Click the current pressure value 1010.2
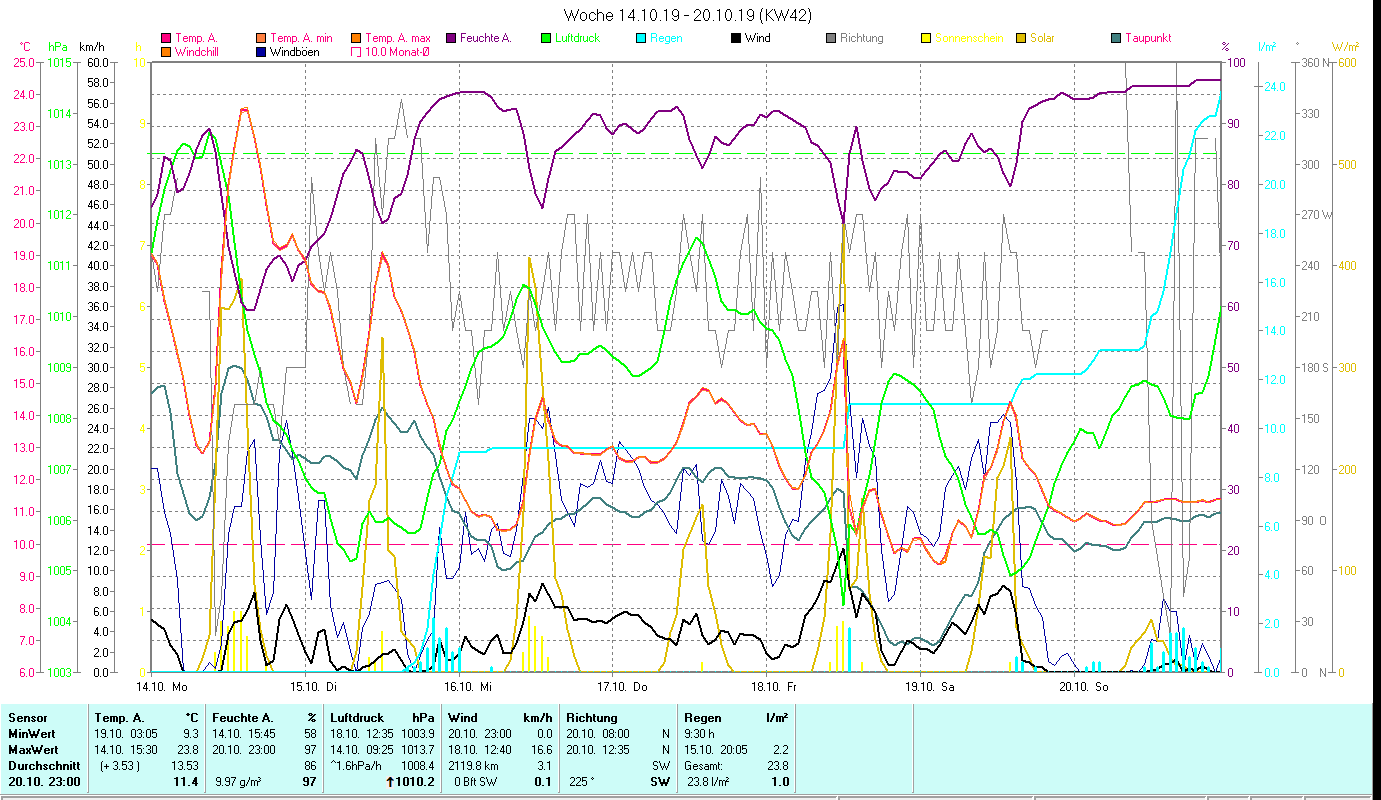1381x800 pixels. [414, 781]
